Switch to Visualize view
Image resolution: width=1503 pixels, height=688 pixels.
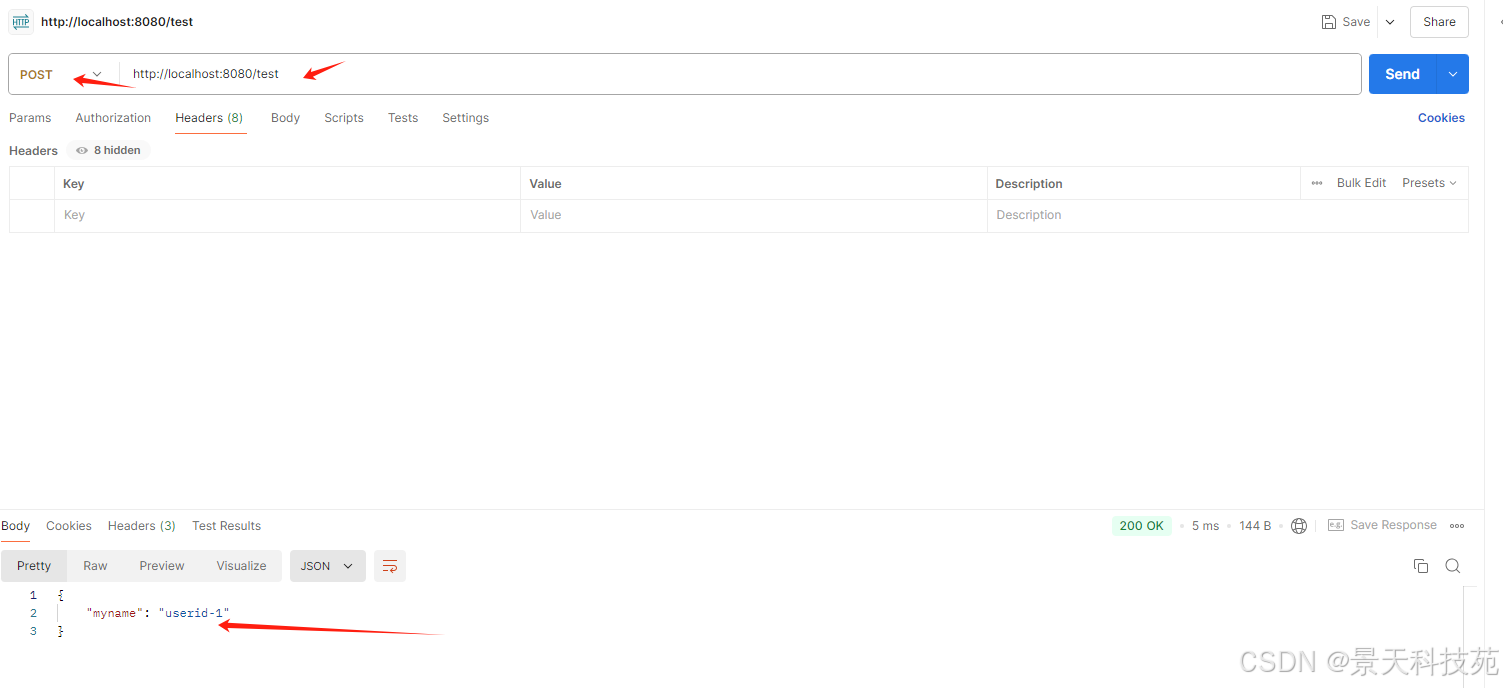coord(241,566)
